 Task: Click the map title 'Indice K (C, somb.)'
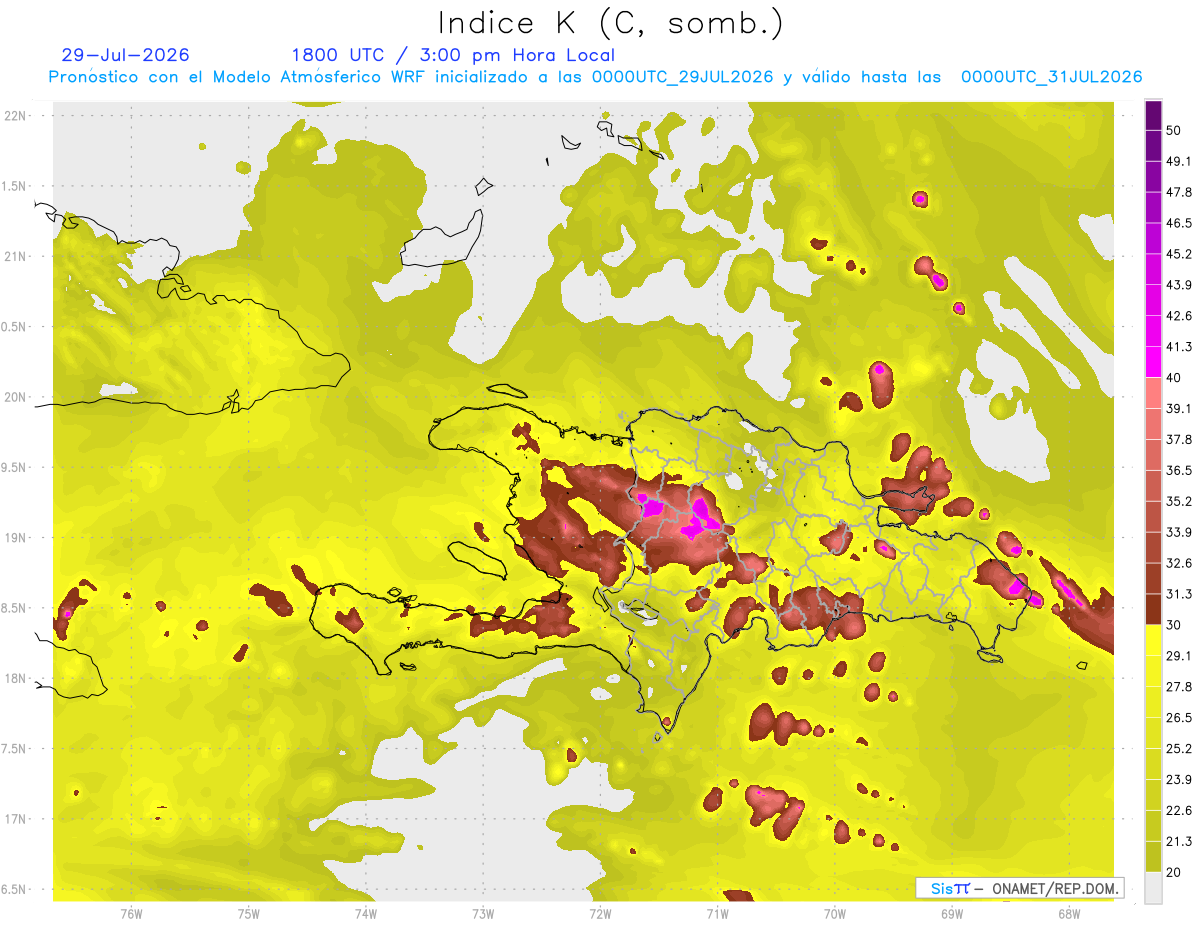coord(611,23)
